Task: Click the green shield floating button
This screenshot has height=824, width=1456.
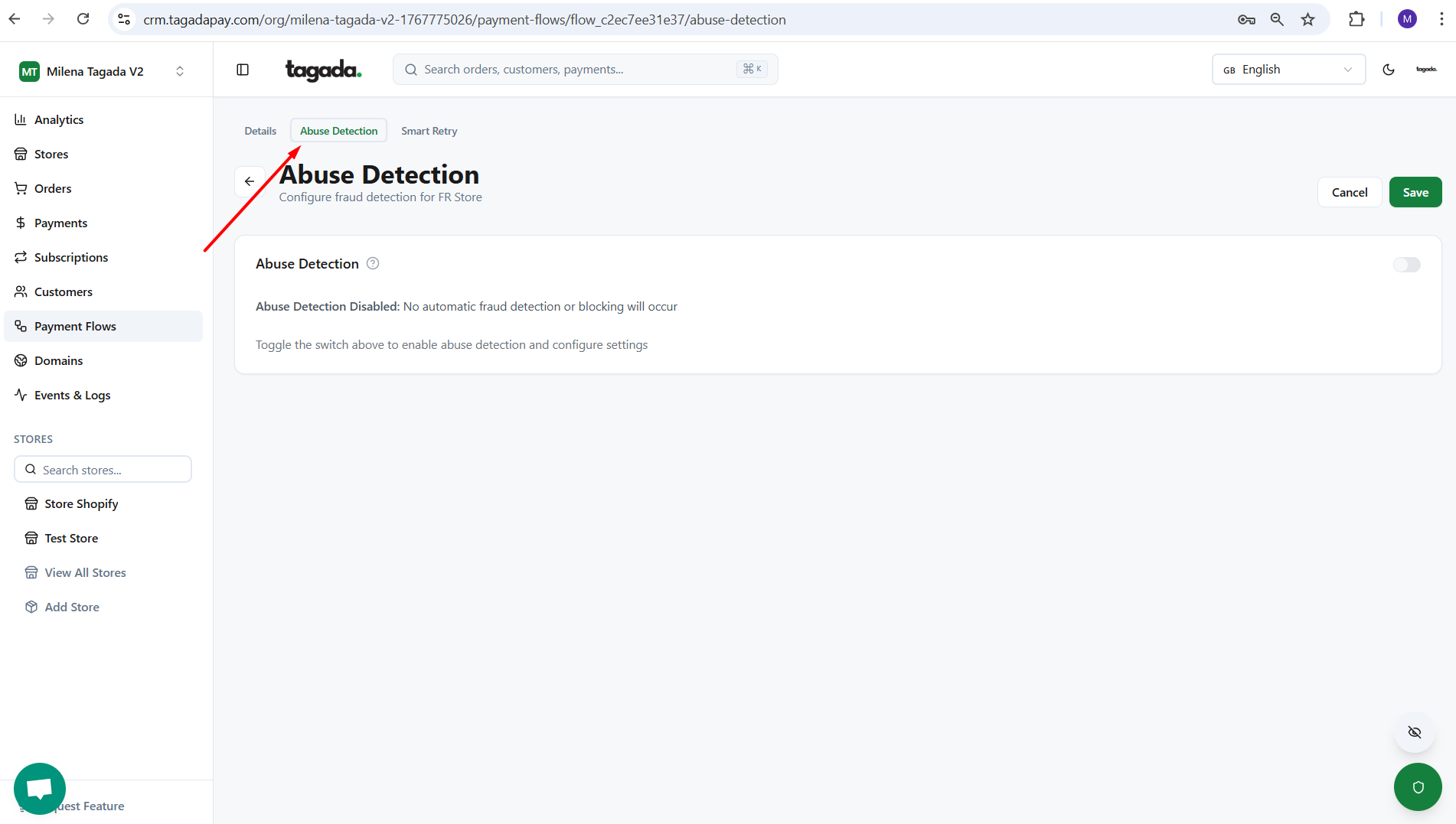Action: (1418, 787)
